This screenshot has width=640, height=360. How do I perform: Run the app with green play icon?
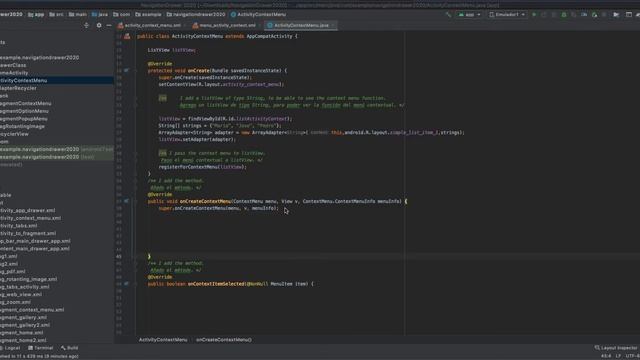click(534, 15)
